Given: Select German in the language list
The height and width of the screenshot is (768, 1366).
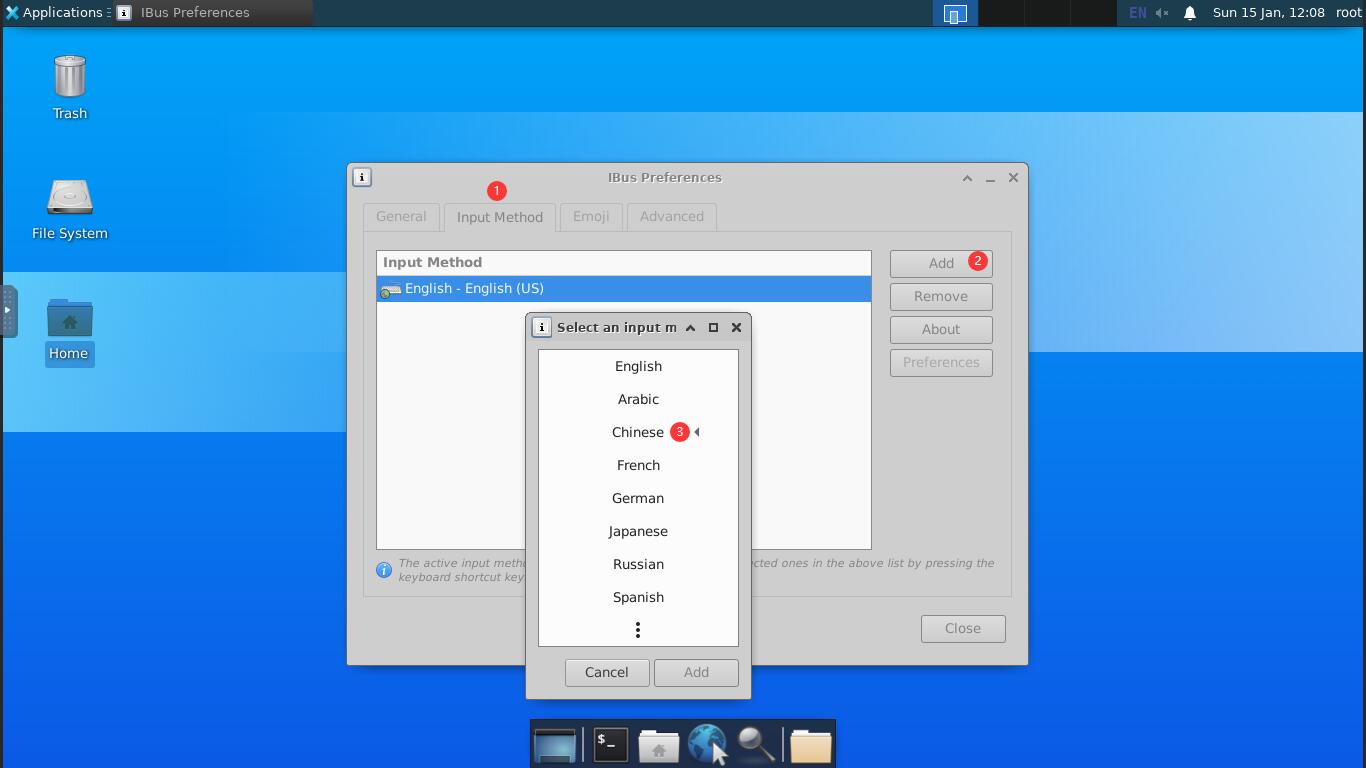Looking at the screenshot, I should tap(638, 498).
